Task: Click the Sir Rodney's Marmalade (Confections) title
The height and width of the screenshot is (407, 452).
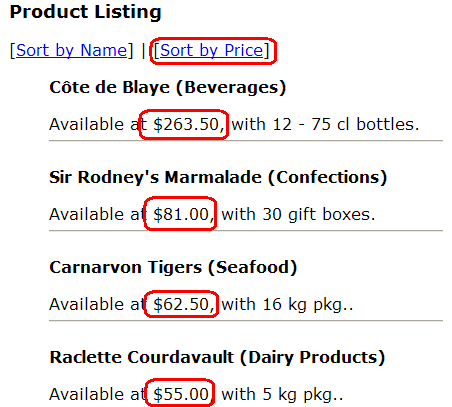Action: point(218,177)
